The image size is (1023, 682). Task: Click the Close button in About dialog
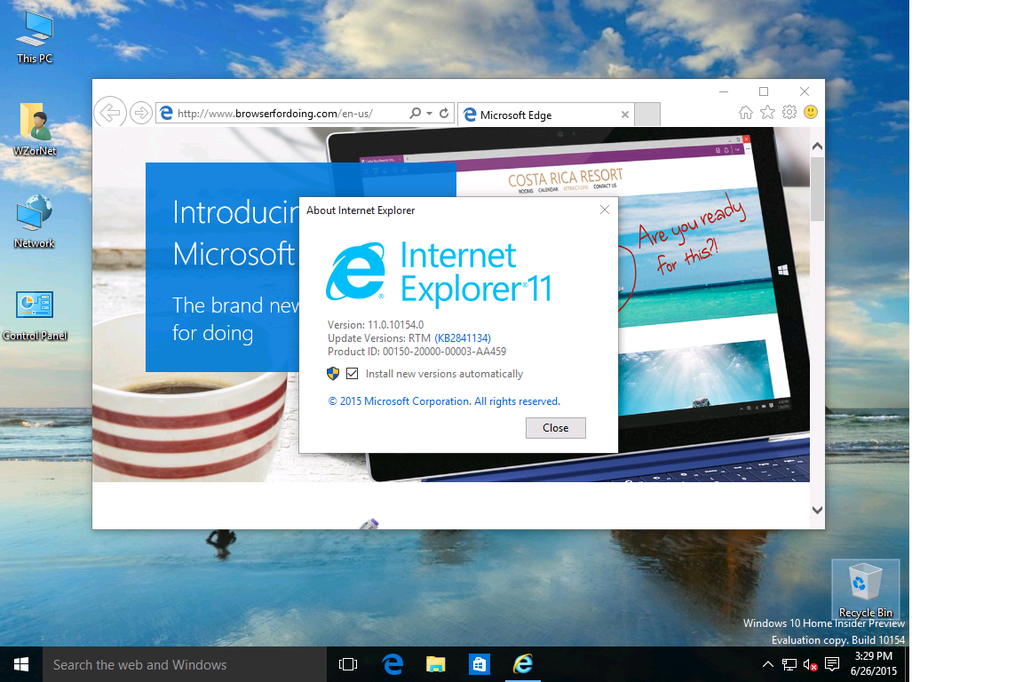pyautogui.click(x=556, y=427)
